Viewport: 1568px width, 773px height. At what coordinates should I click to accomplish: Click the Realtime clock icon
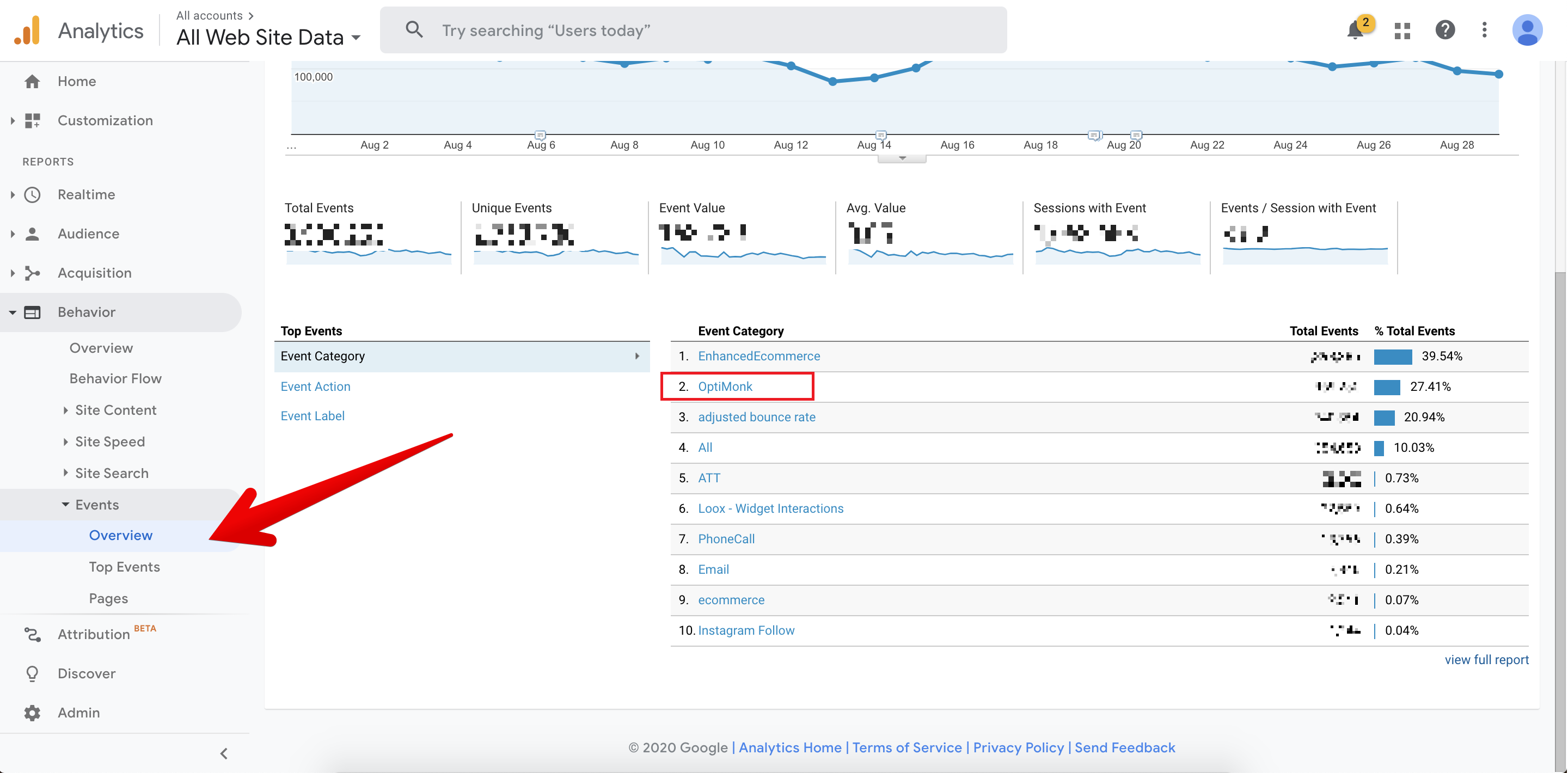click(32, 195)
